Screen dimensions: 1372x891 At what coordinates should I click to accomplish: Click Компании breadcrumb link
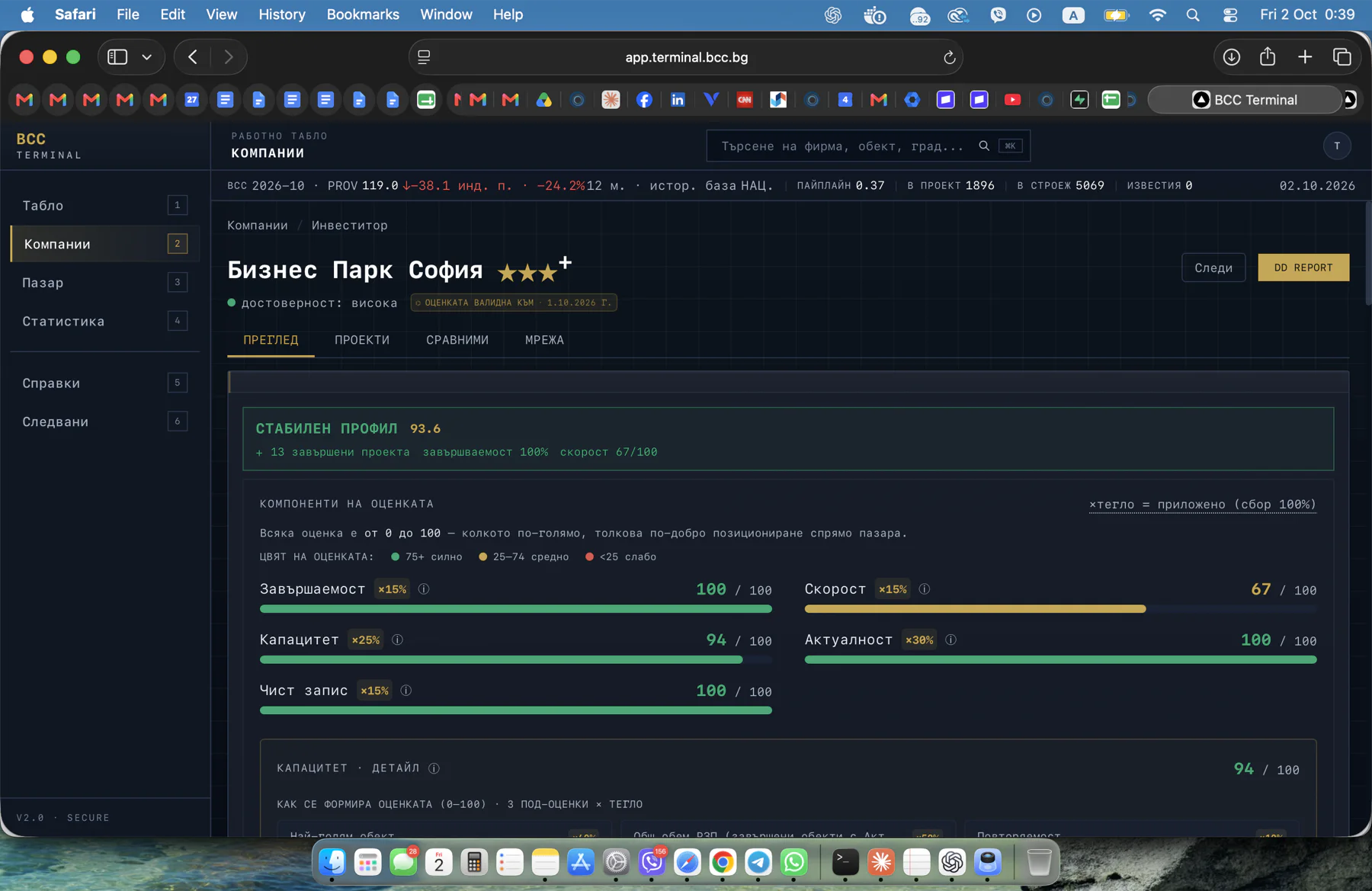(x=258, y=226)
